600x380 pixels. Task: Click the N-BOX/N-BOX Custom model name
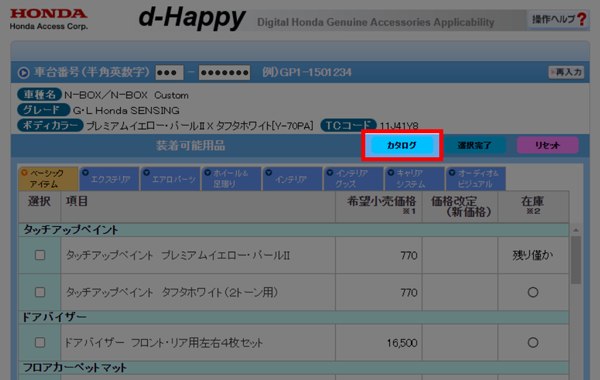[126, 95]
